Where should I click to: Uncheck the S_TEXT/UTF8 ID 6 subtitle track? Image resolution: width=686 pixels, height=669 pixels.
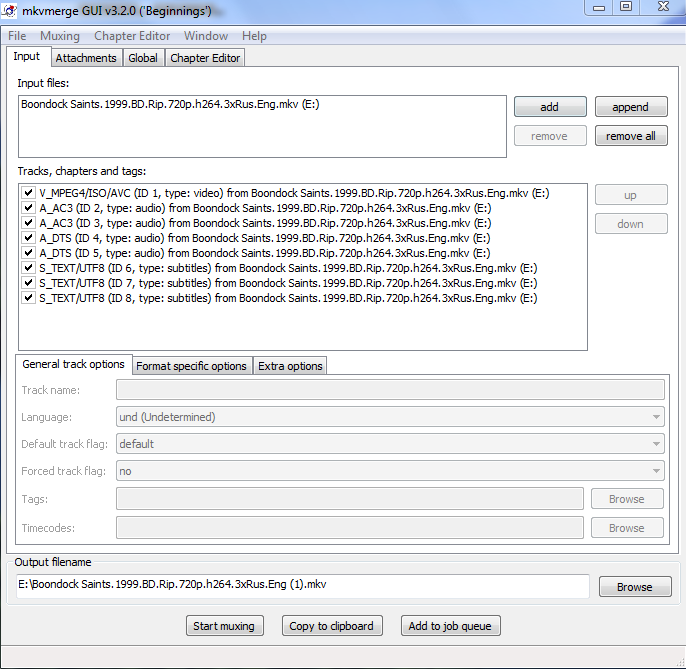28,267
